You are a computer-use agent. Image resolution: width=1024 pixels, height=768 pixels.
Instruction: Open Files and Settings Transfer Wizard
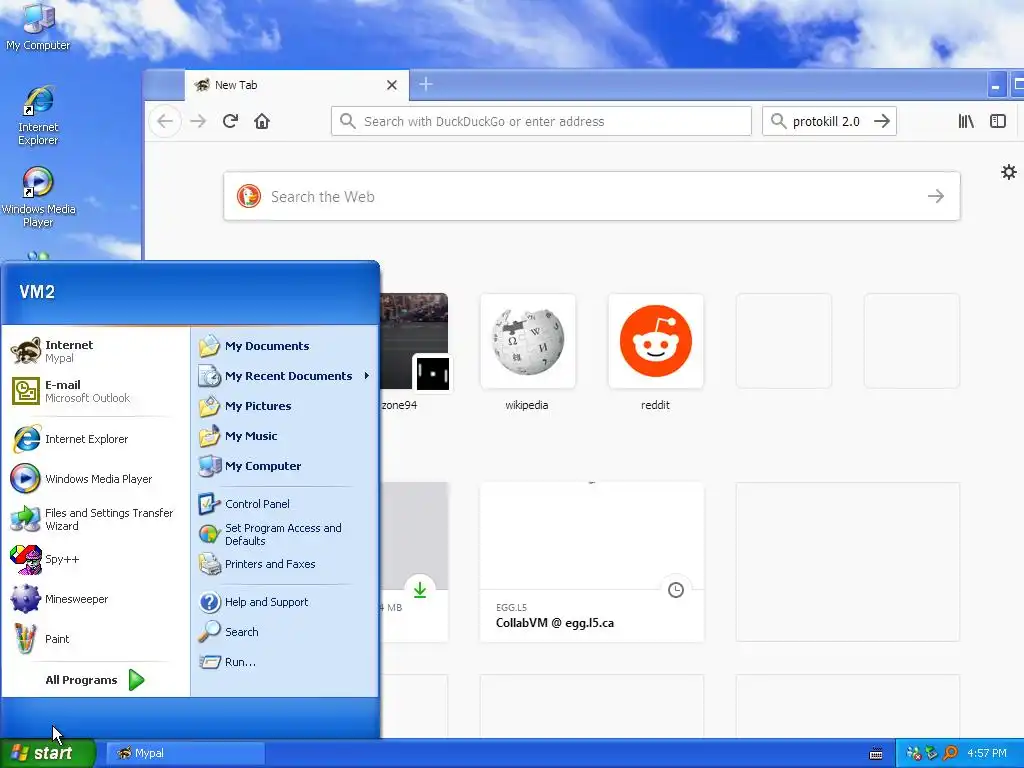95,519
